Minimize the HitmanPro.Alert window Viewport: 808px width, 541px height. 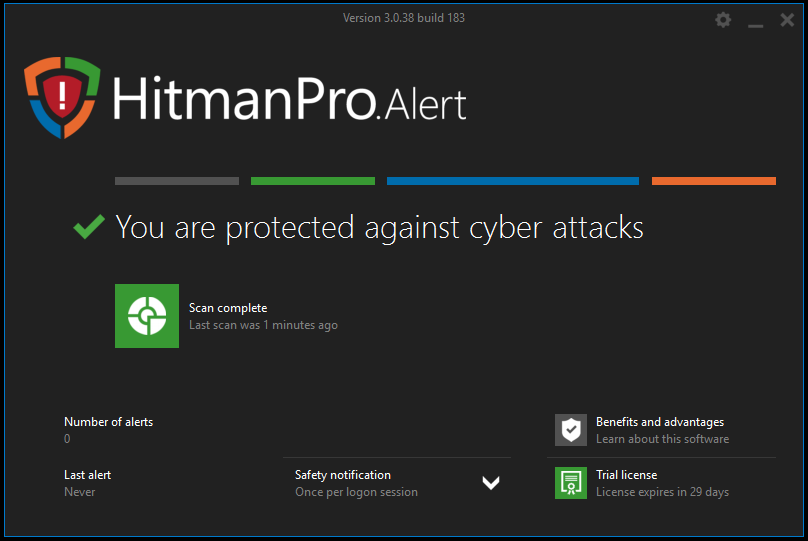tap(756, 21)
